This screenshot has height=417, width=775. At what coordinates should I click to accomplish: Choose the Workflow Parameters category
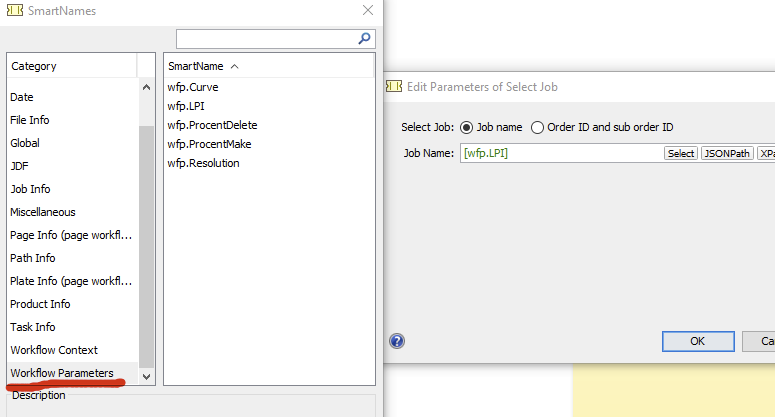pyautogui.click(x=62, y=373)
